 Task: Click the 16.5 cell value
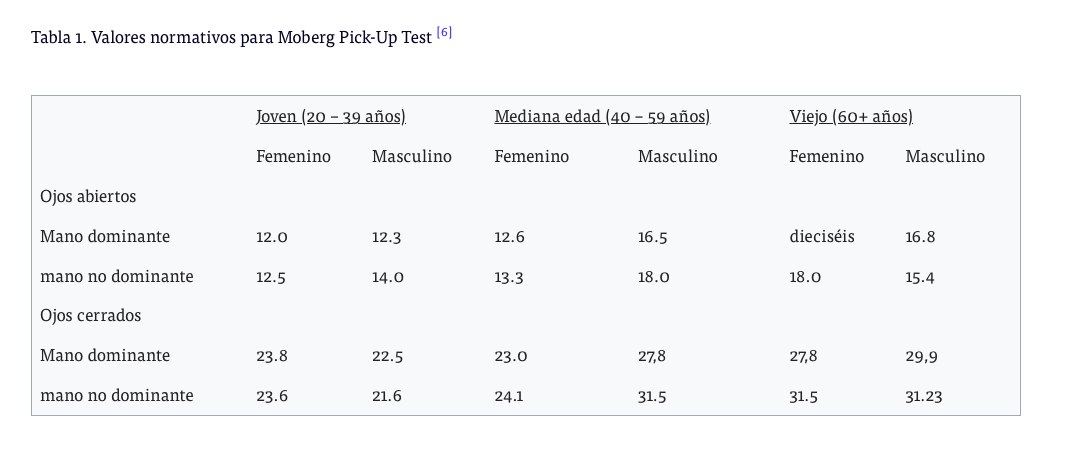653,236
